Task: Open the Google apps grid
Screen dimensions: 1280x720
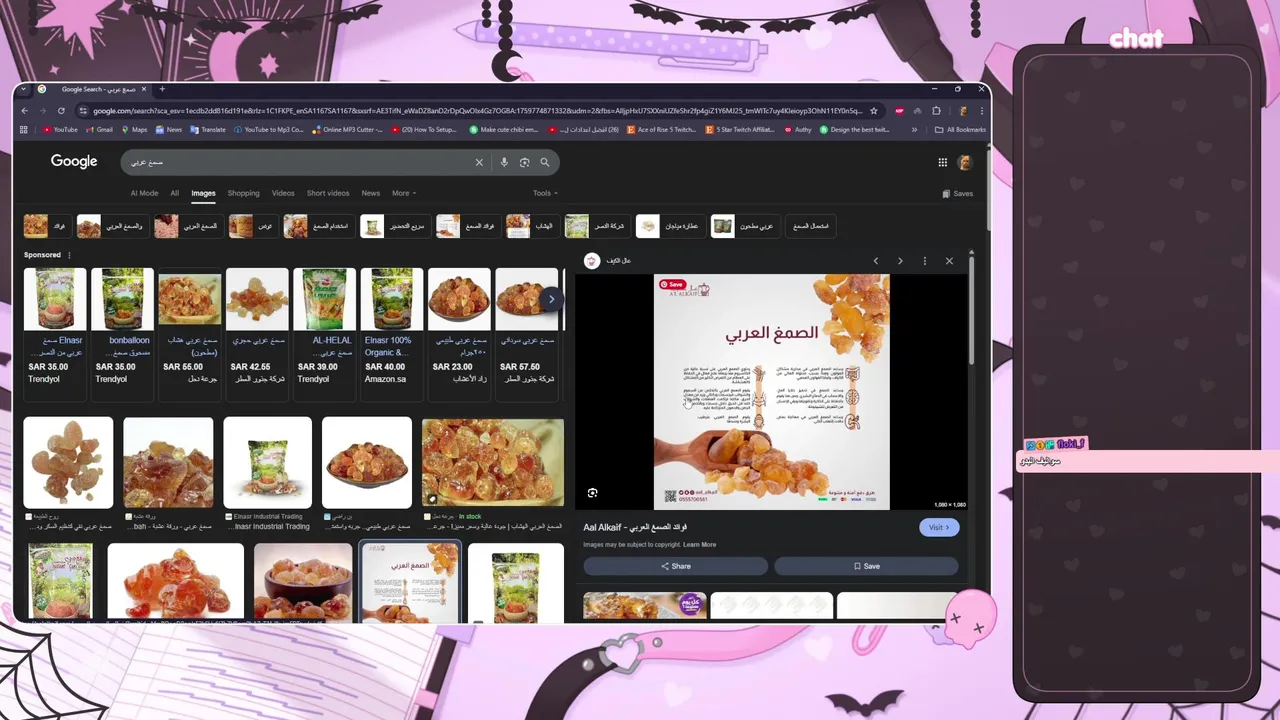Action: coord(942,162)
